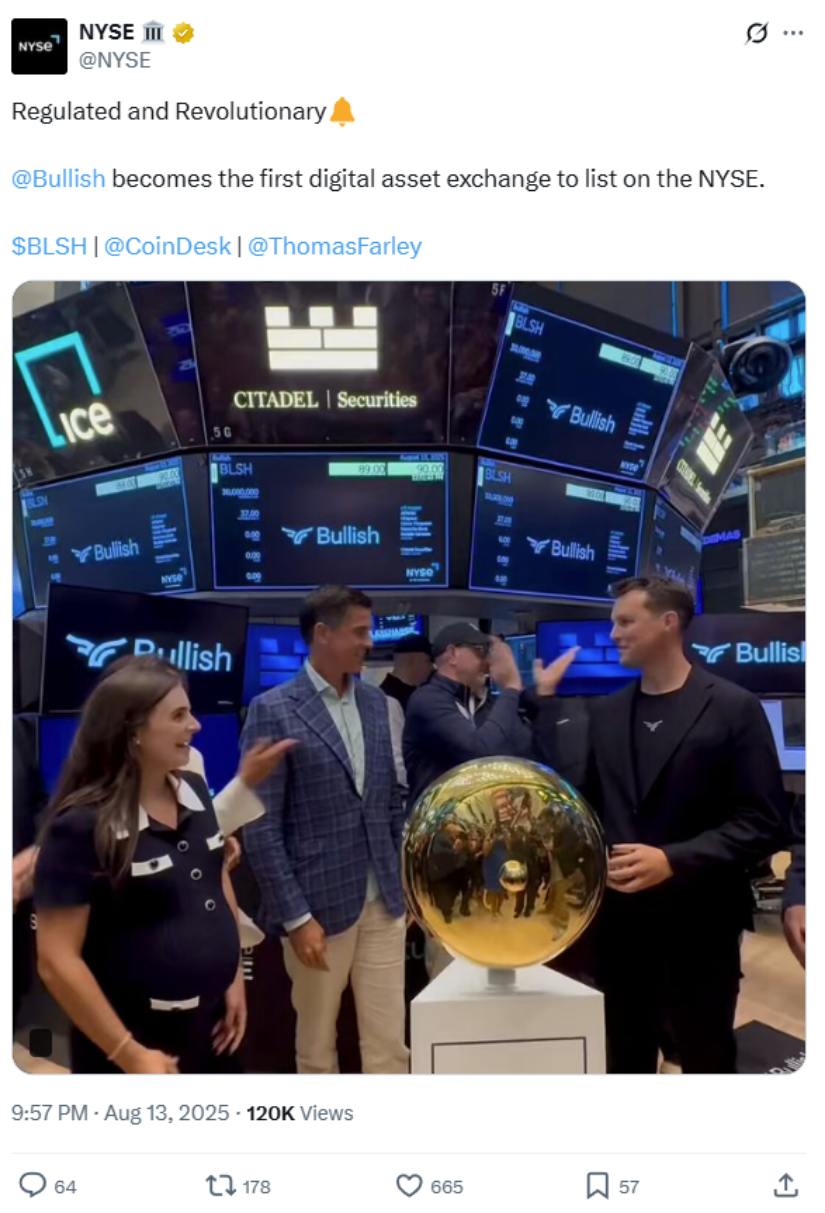Open the @Bullish mention link

pos(58,179)
